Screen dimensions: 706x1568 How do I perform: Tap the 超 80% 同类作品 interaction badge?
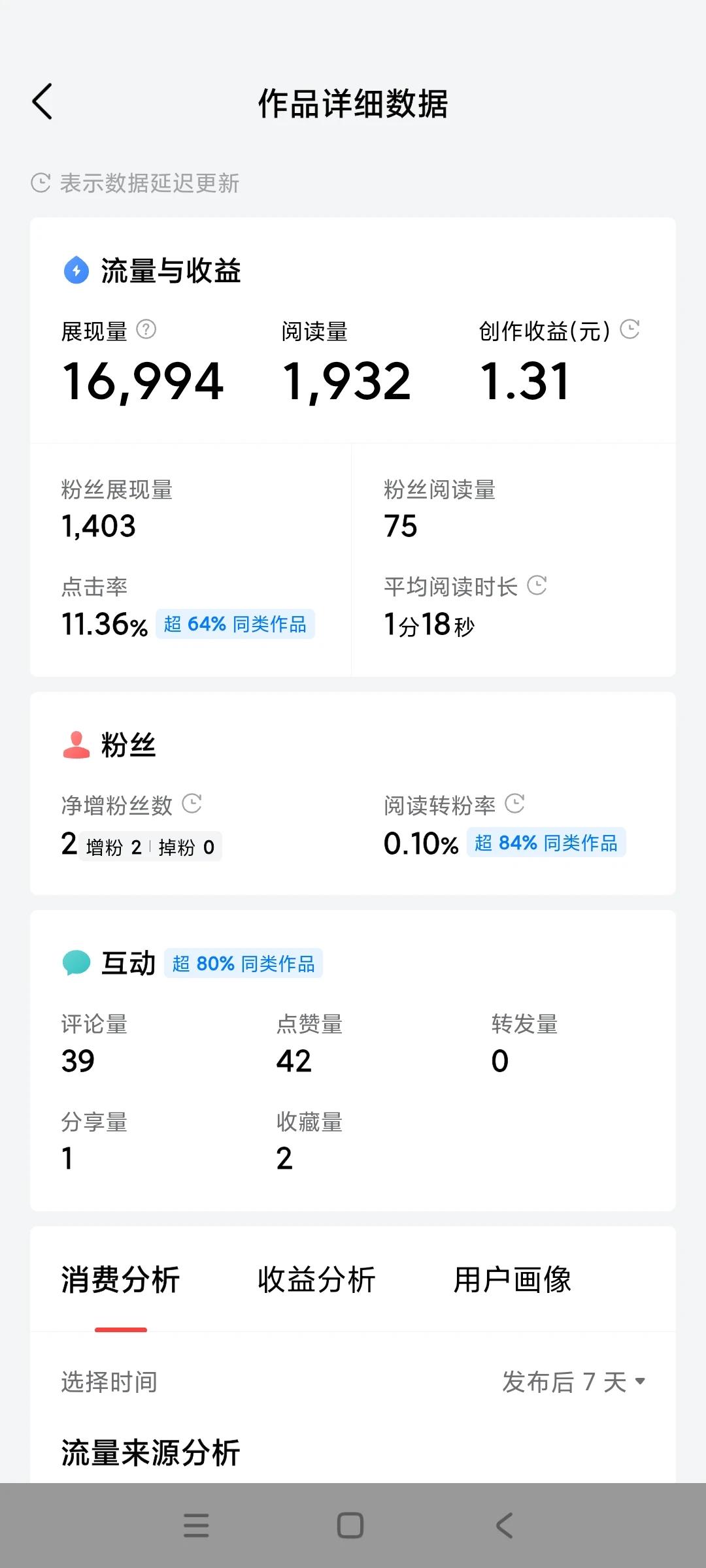243,963
